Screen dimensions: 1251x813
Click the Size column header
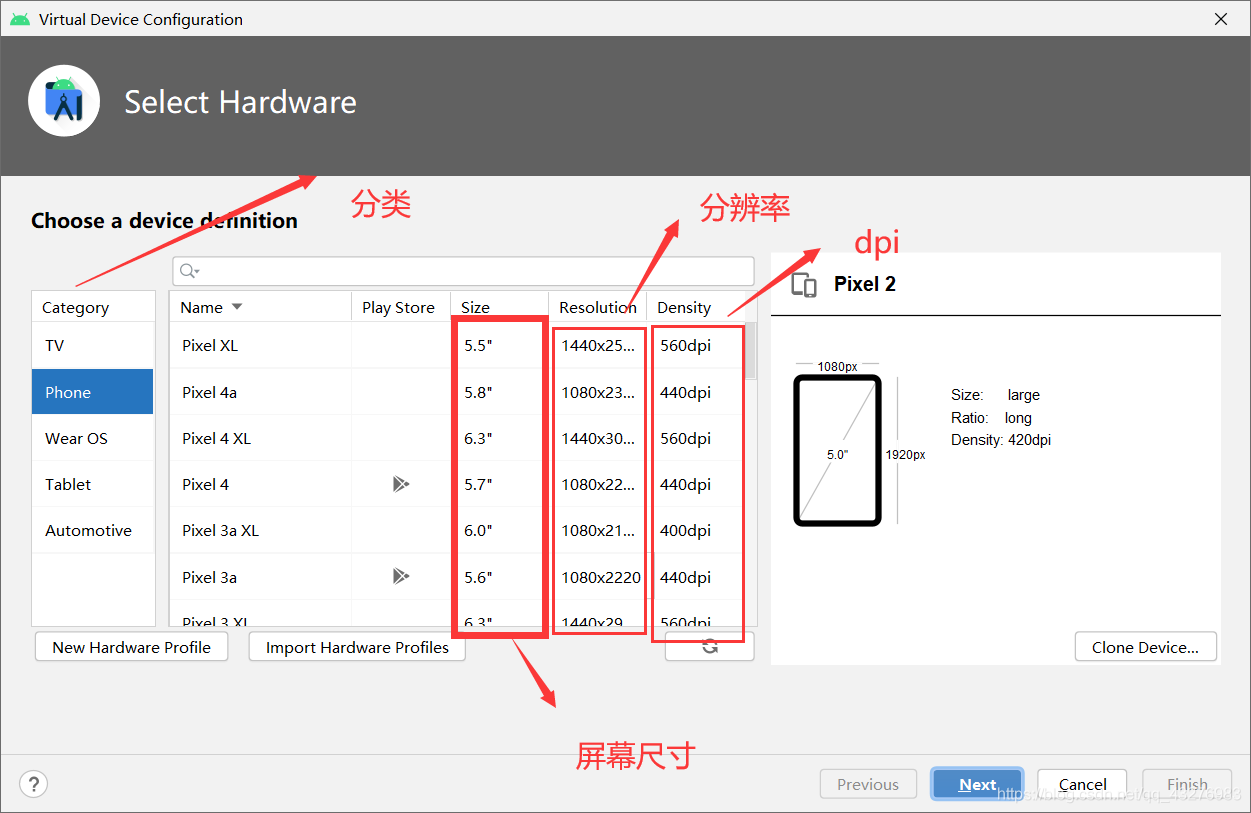[499, 307]
